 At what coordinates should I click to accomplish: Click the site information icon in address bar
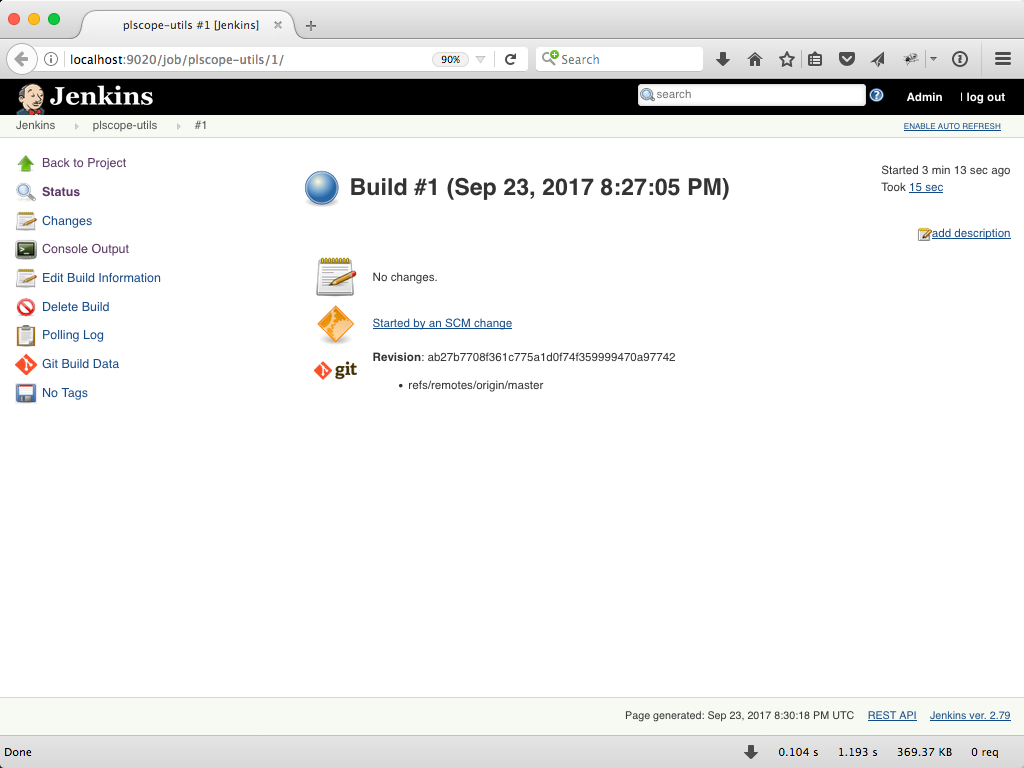tap(51, 59)
